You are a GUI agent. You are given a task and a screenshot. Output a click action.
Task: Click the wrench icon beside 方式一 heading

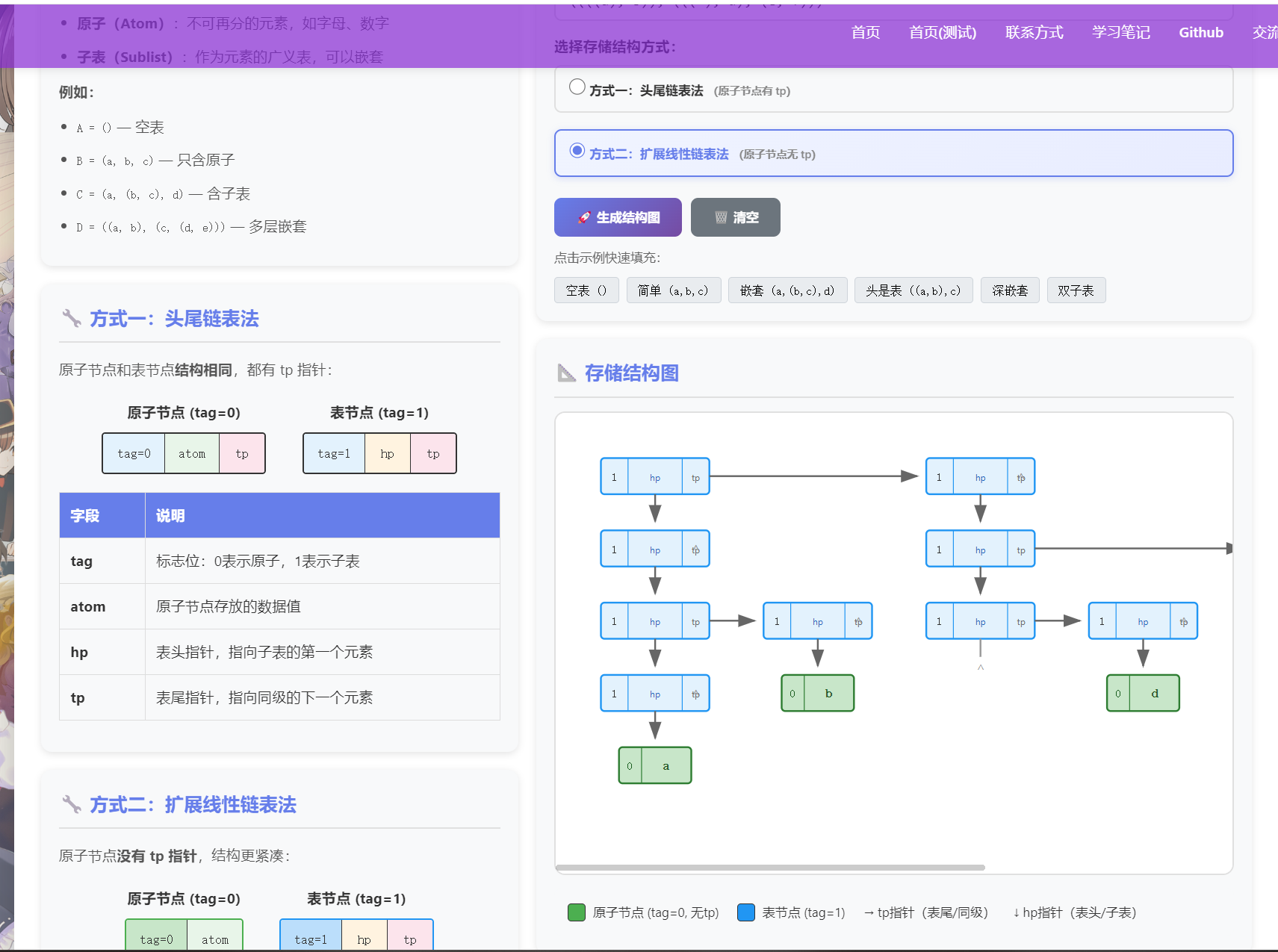point(70,318)
